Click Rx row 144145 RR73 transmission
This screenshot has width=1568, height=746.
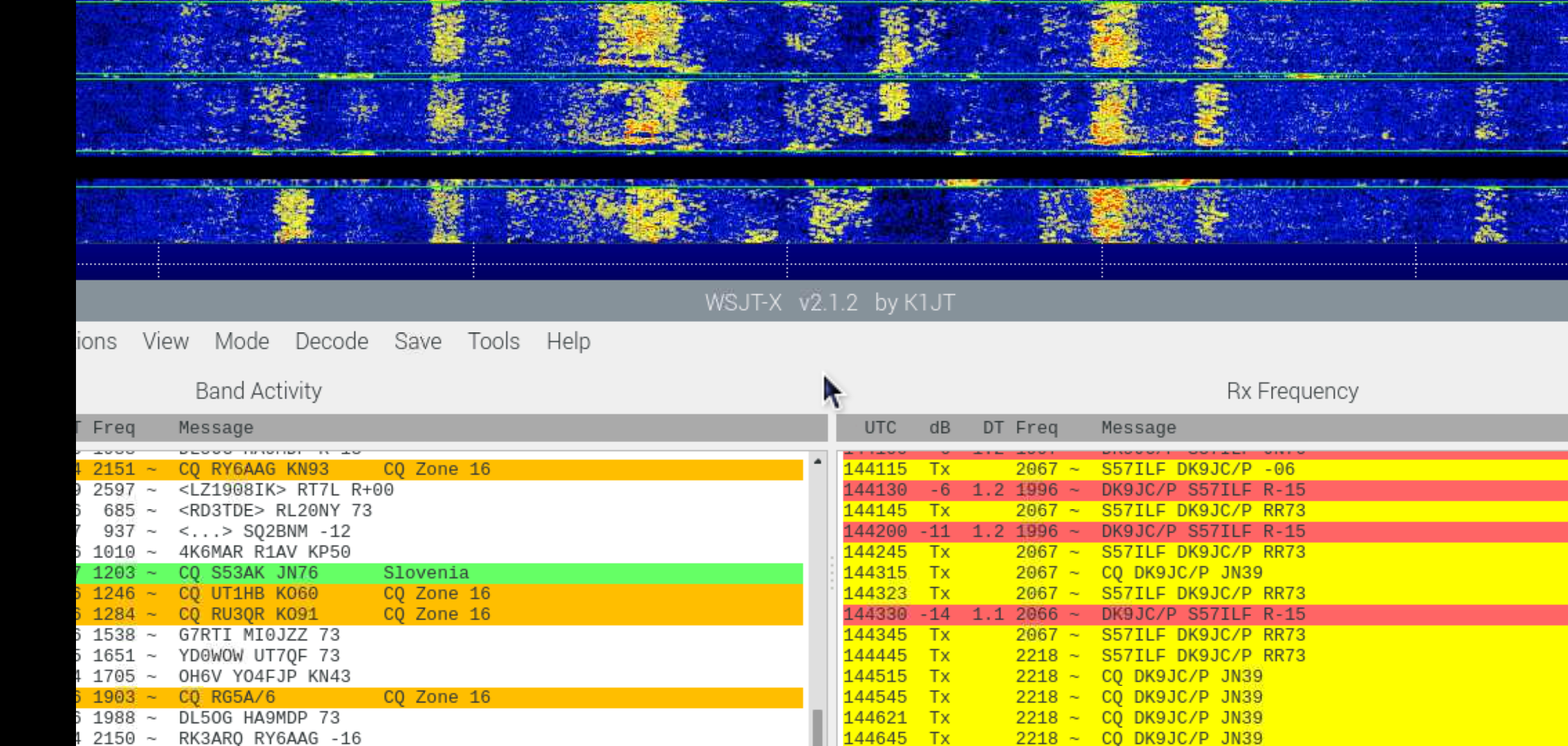1205,511
